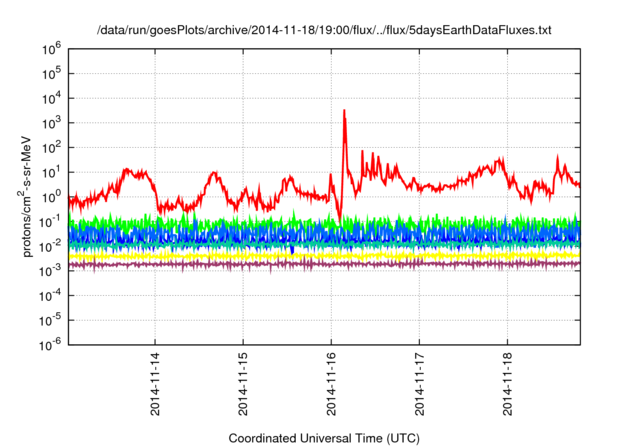This screenshot has height=448, width=640.
Task: Click the 10^-4 y-axis label
Action: coord(50,297)
